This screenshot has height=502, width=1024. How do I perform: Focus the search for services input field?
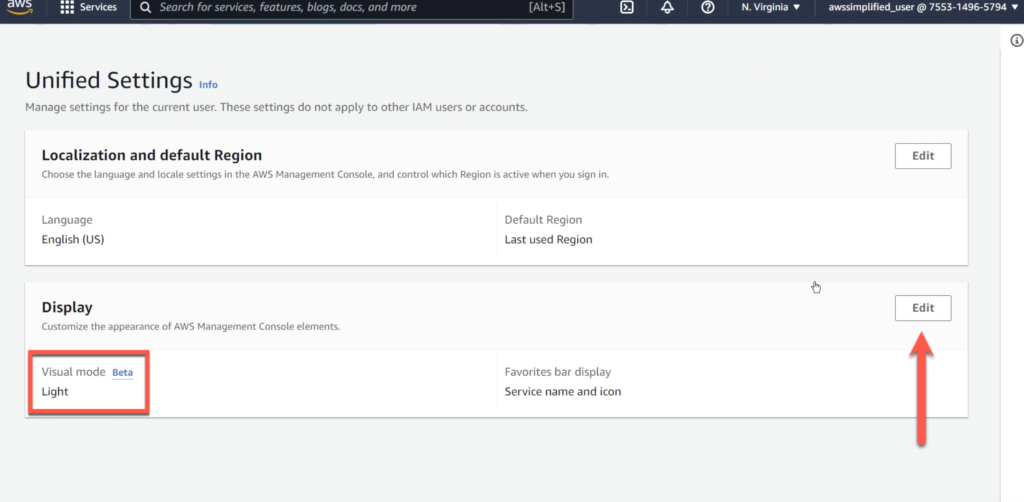point(340,7)
